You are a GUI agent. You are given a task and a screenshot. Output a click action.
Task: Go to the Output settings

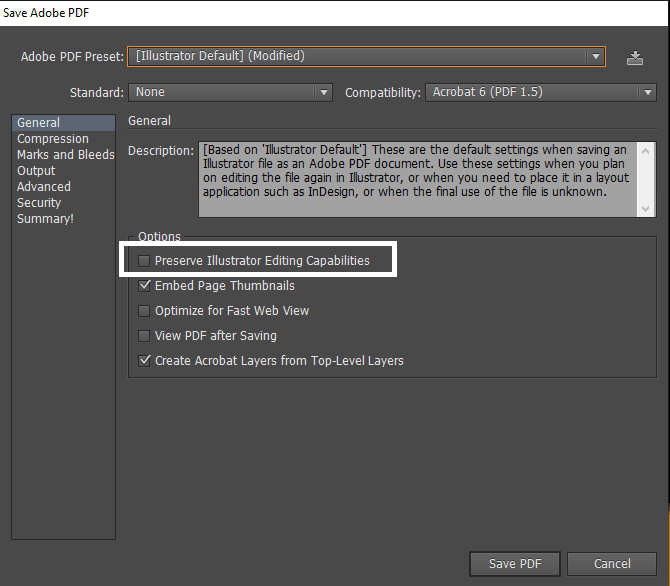[x=64, y=171]
